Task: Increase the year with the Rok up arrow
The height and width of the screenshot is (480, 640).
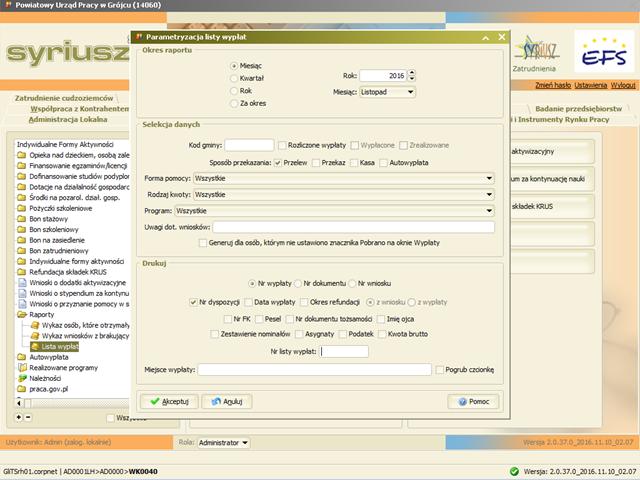Action: click(412, 73)
